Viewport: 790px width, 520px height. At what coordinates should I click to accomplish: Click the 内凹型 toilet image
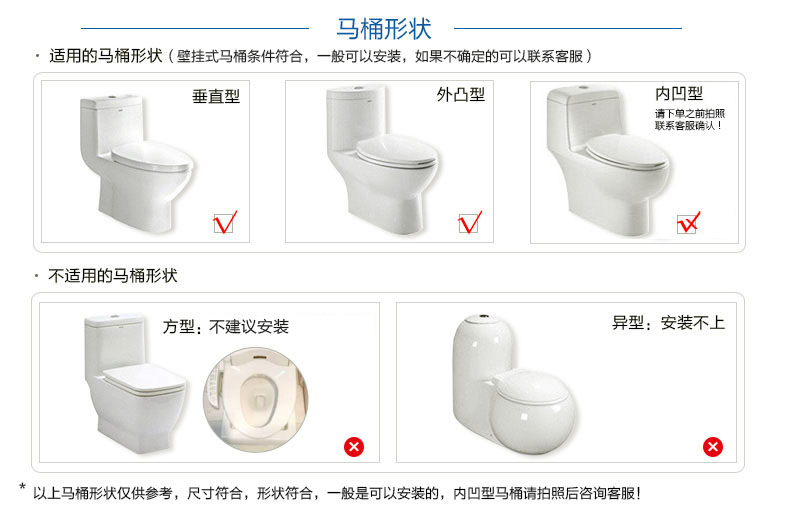(x=609, y=161)
